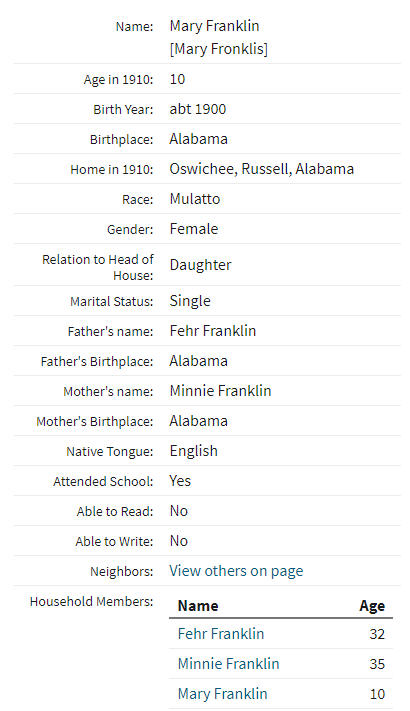
Task: Click the Birth Year value abt 1900
Action: pos(198,109)
